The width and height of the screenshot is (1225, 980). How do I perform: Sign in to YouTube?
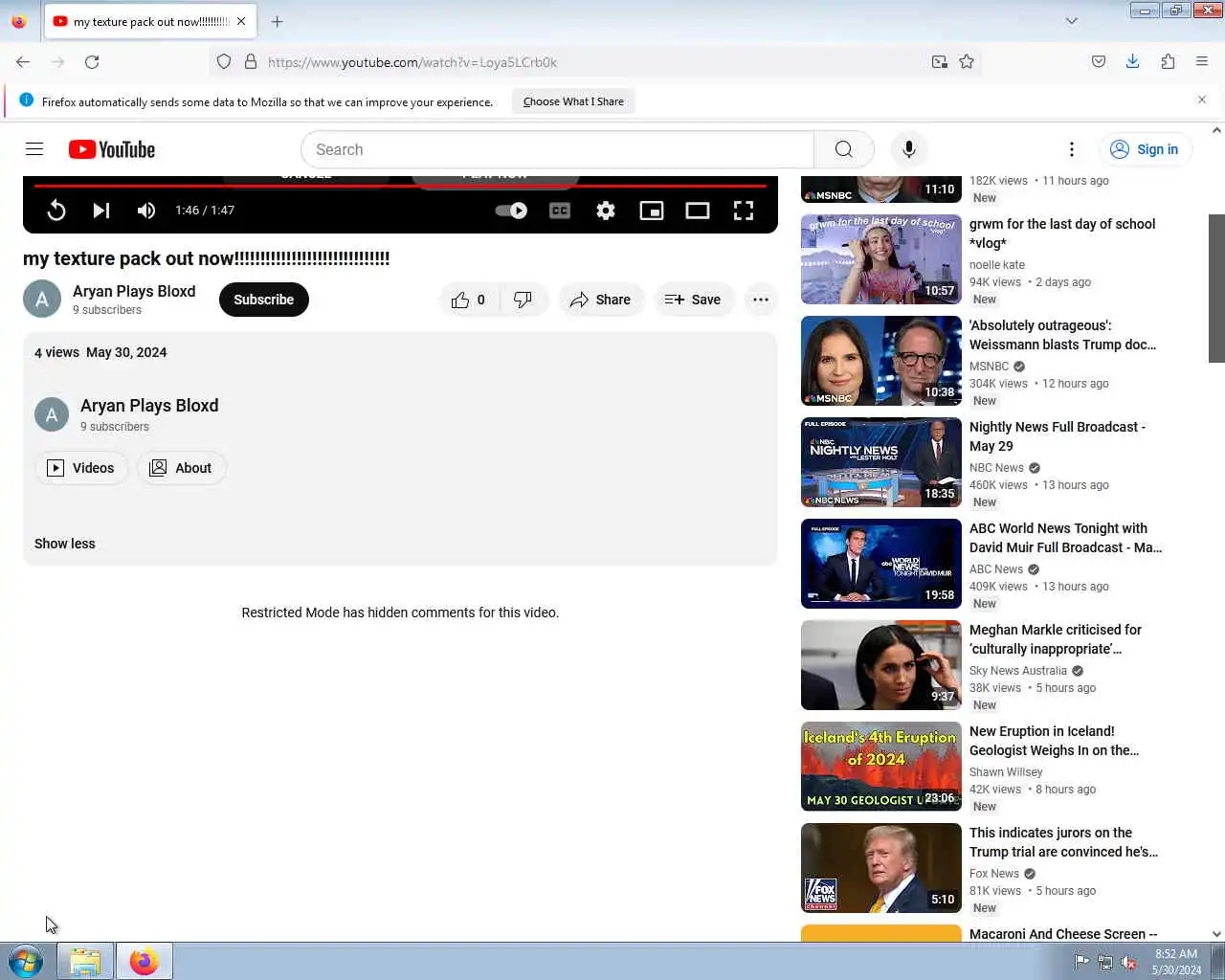point(1145,149)
